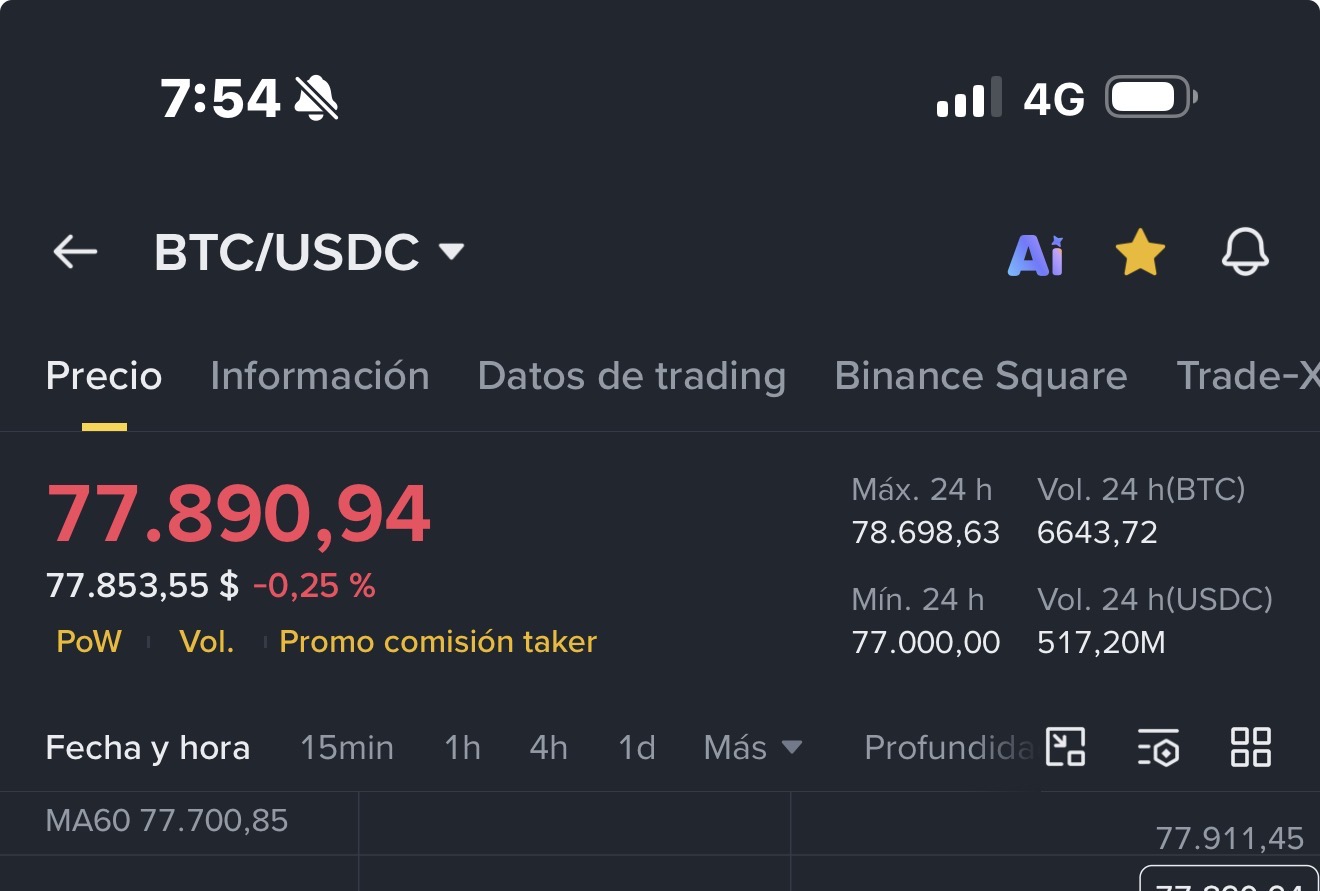This screenshot has height=891, width=1320.
Task: Open the grid layout icon
Action: [x=1250, y=747]
